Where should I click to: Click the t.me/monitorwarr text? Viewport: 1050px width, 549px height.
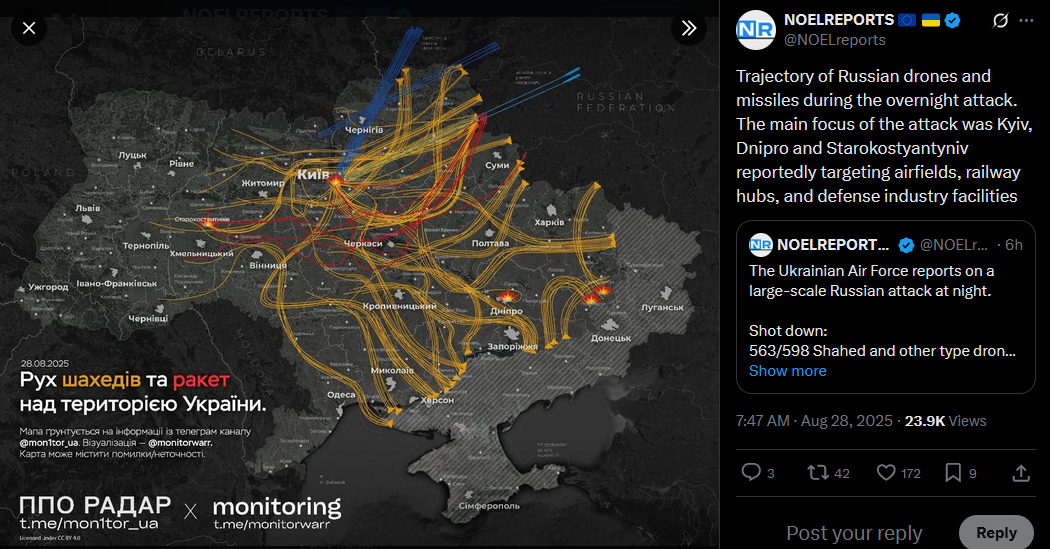coord(272,524)
